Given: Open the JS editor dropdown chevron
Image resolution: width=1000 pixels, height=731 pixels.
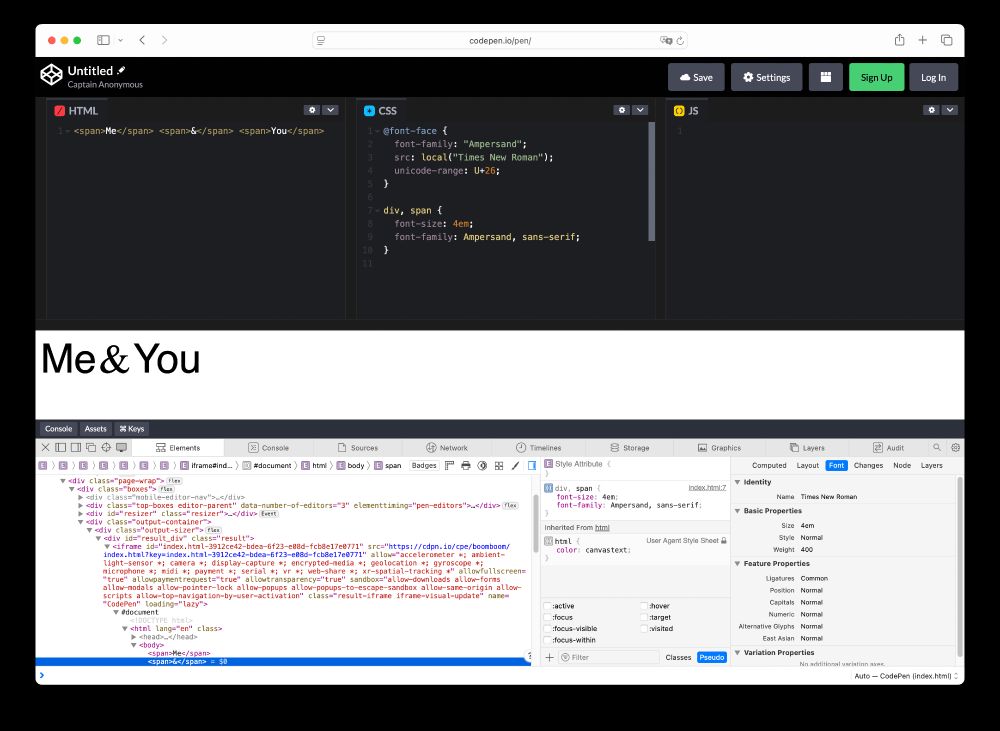Looking at the screenshot, I should pyautogui.click(x=950, y=110).
